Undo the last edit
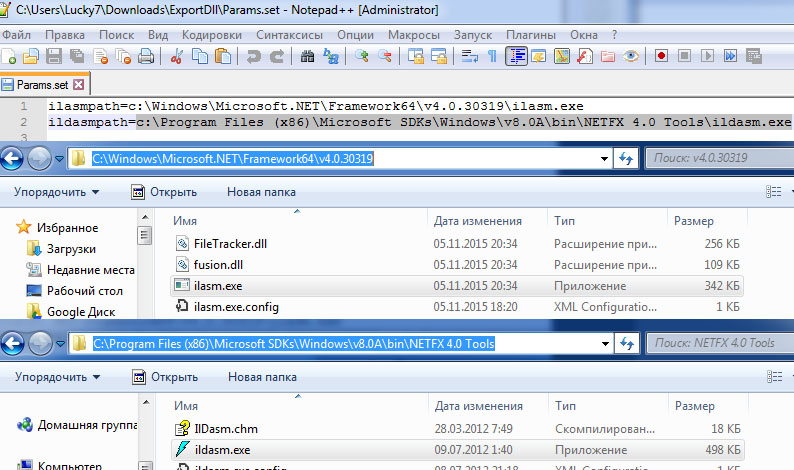794x470 pixels. point(253,56)
